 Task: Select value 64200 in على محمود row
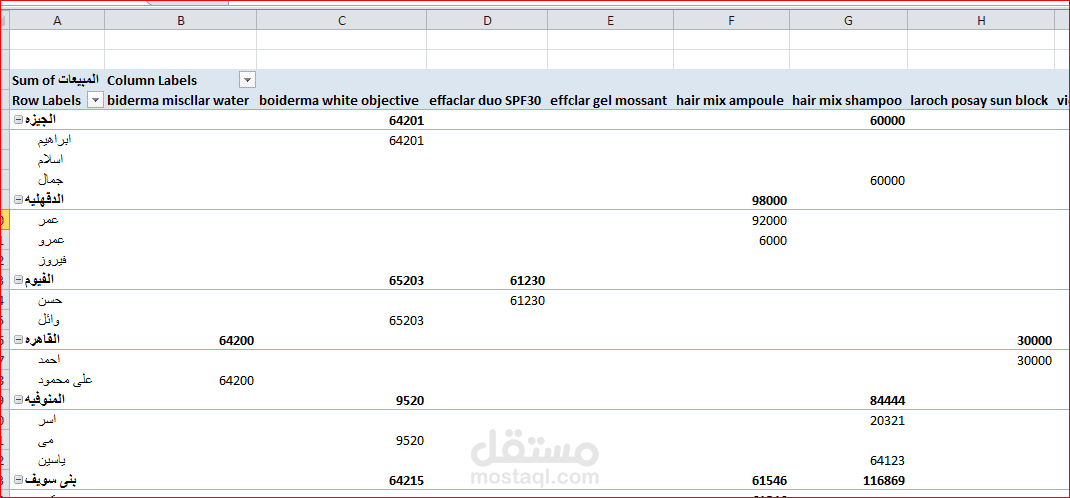point(236,380)
